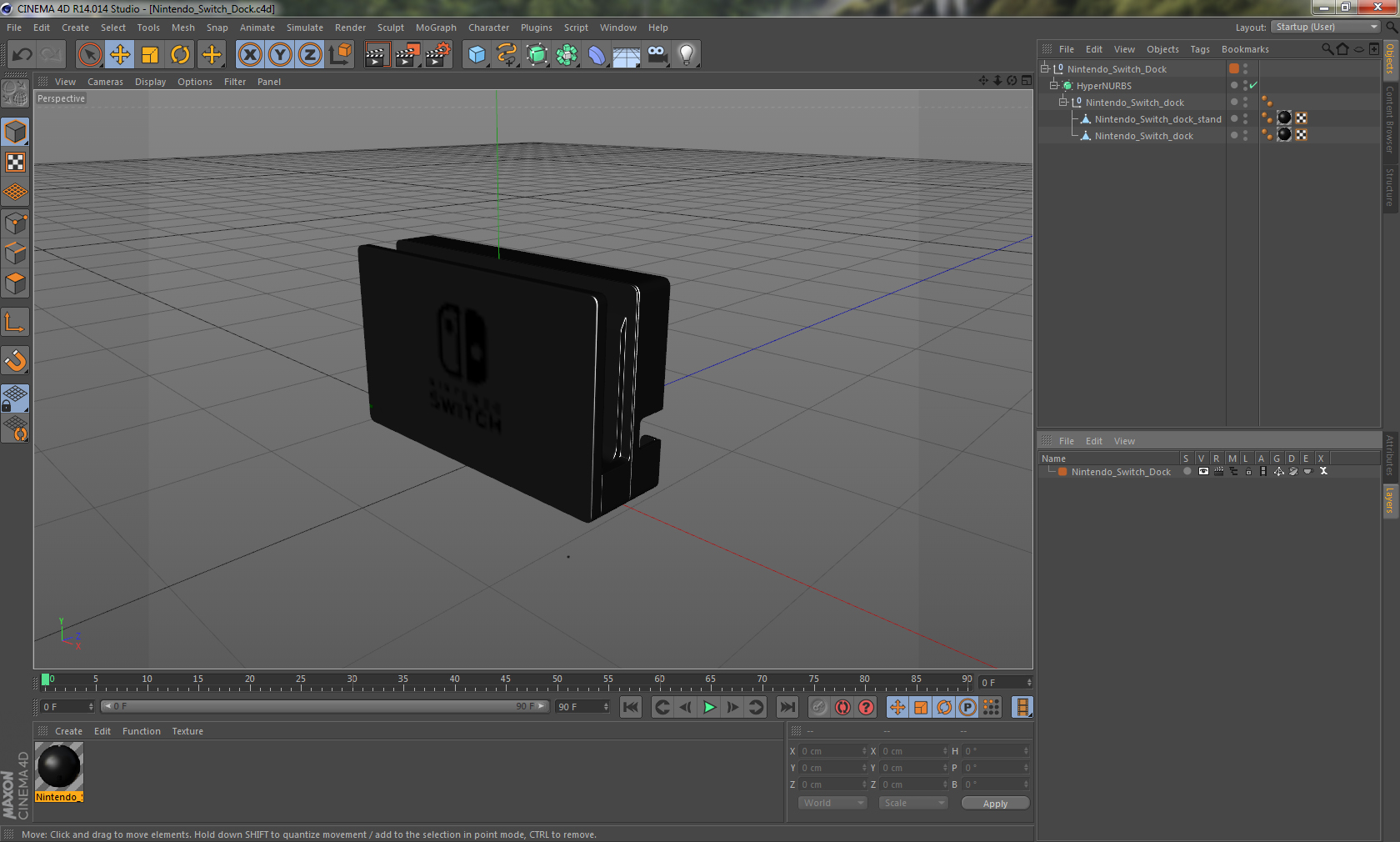This screenshot has height=842, width=1400.
Task: Add a Cube primitive object
Action: (x=477, y=55)
